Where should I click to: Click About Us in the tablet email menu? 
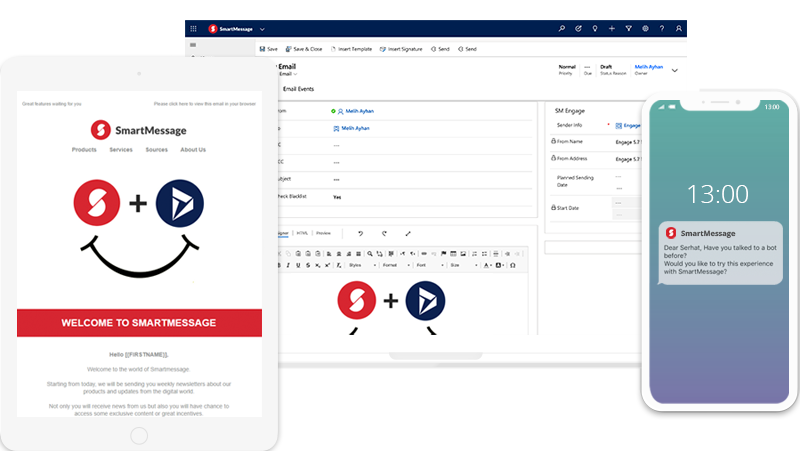coord(193,149)
